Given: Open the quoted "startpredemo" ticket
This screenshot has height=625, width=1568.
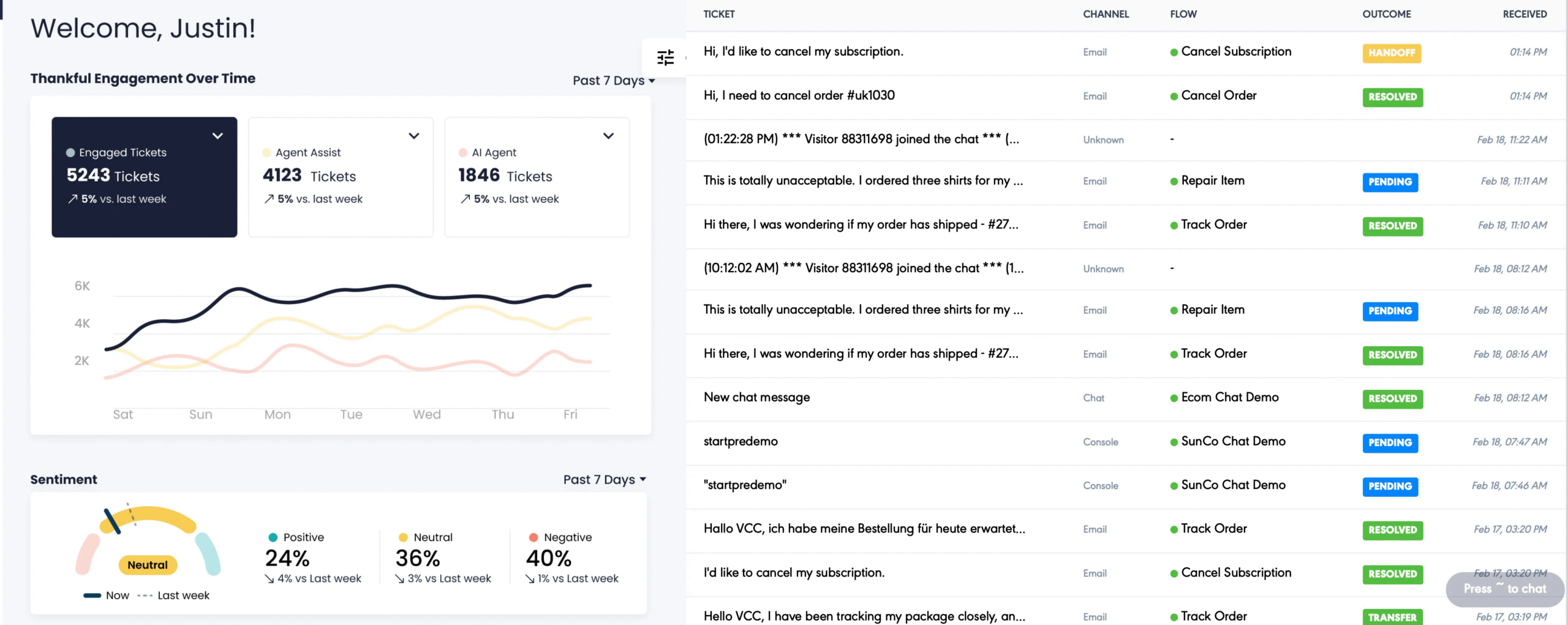Looking at the screenshot, I should click(745, 485).
